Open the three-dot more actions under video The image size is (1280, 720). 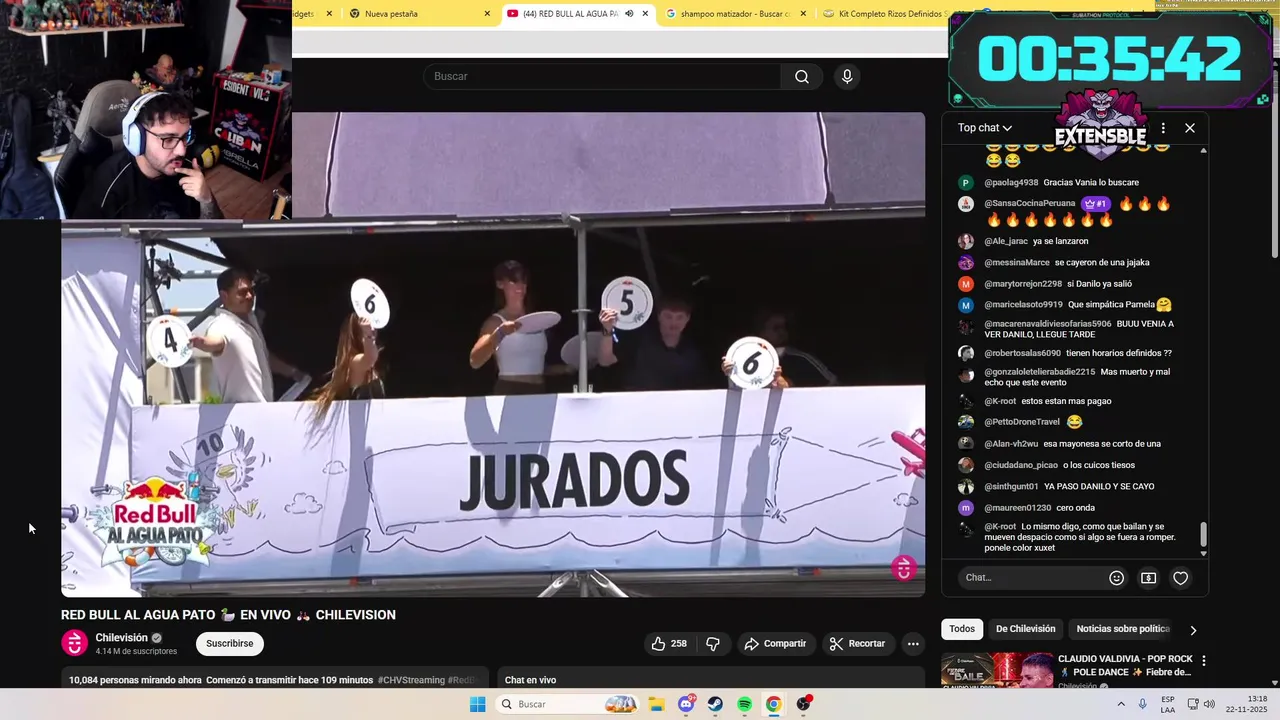pos(913,644)
